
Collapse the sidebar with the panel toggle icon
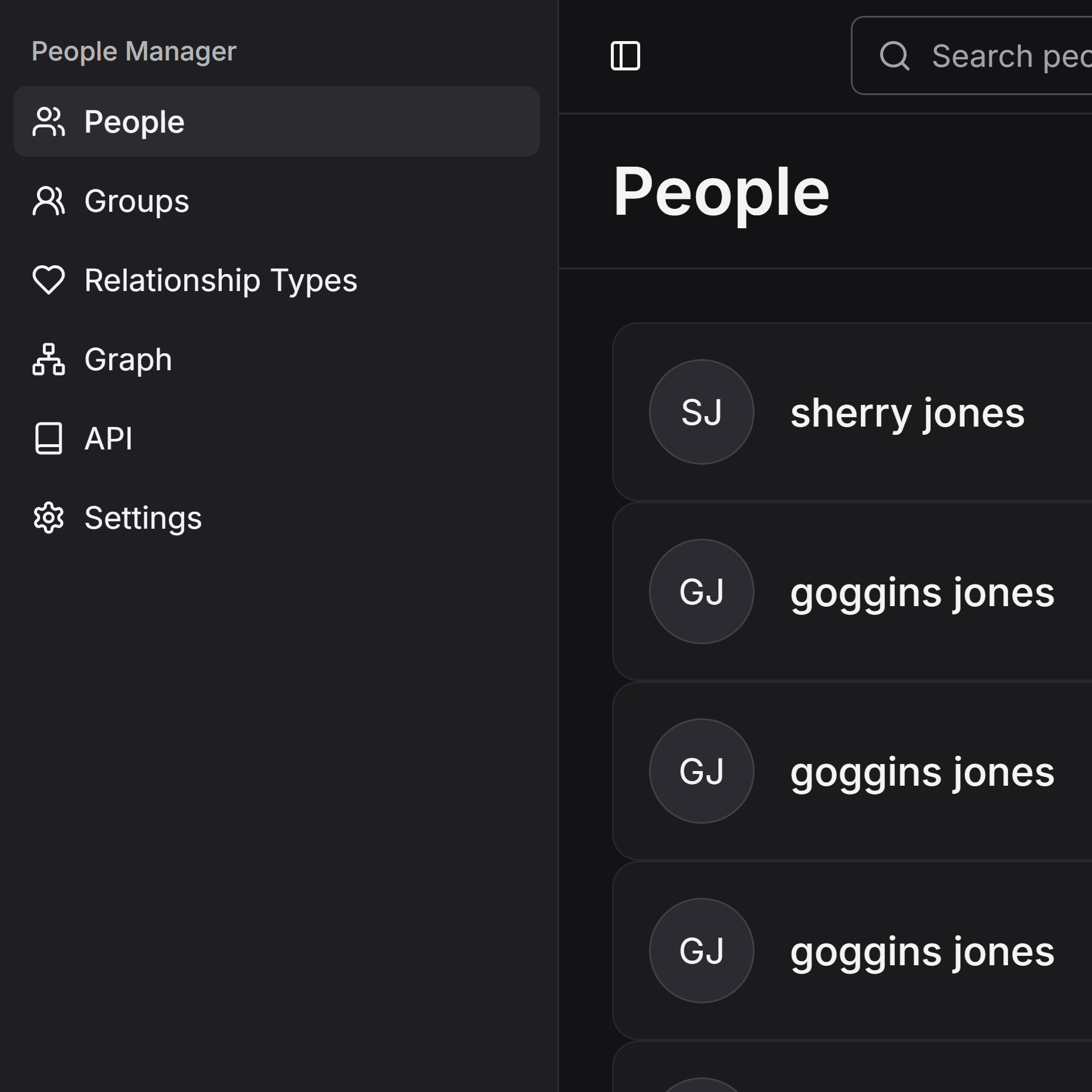pos(625,56)
